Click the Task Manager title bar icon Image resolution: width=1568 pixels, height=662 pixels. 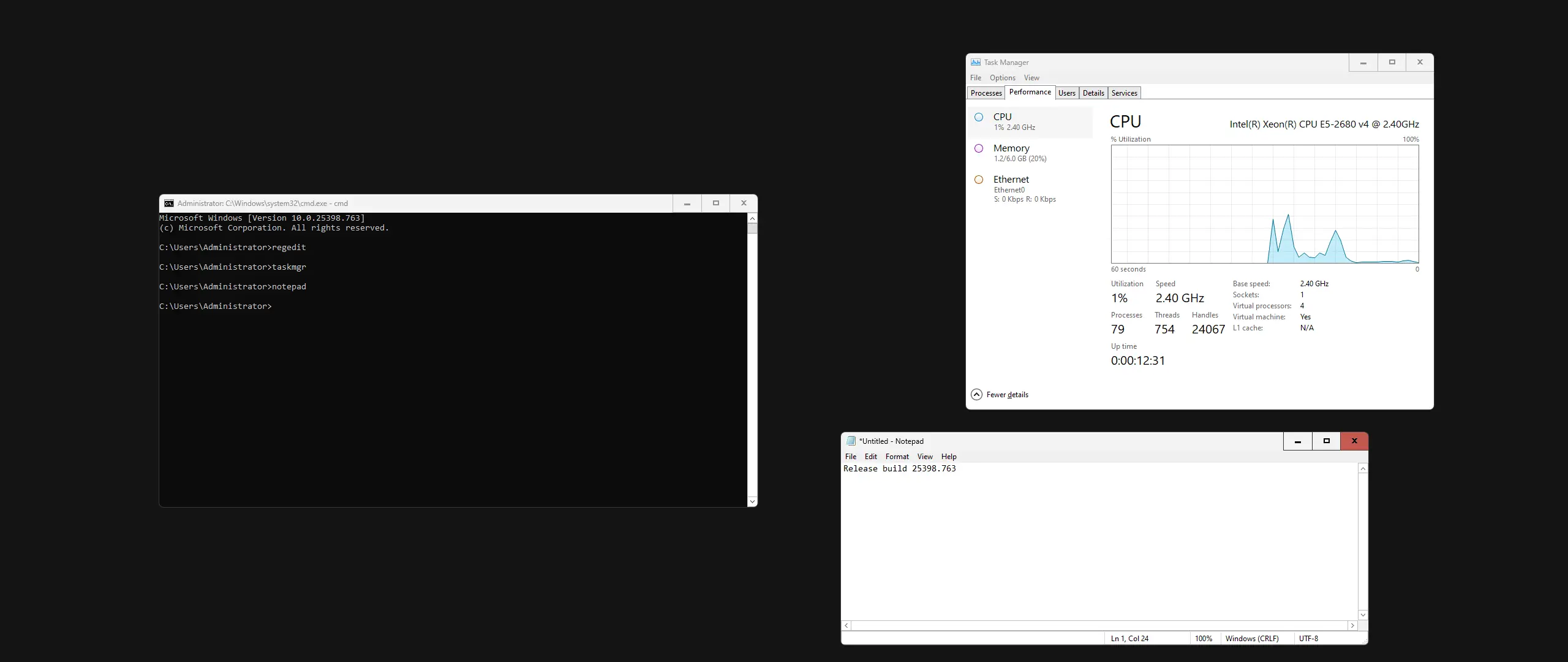[976, 63]
